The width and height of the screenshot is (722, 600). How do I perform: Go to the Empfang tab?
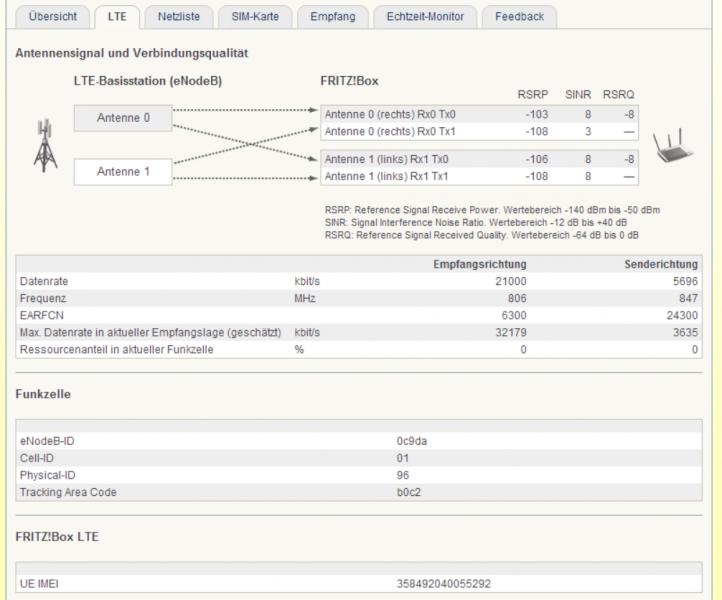coord(332,17)
